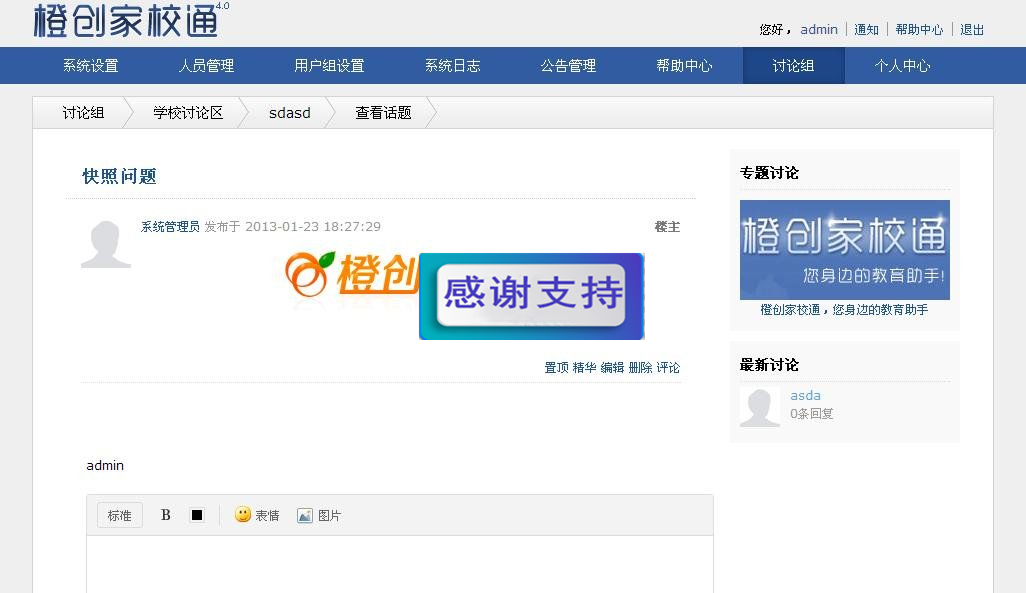Click 橙创家校通，您身边的教育助手 caption link
The image size is (1026, 593).
[x=844, y=310]
